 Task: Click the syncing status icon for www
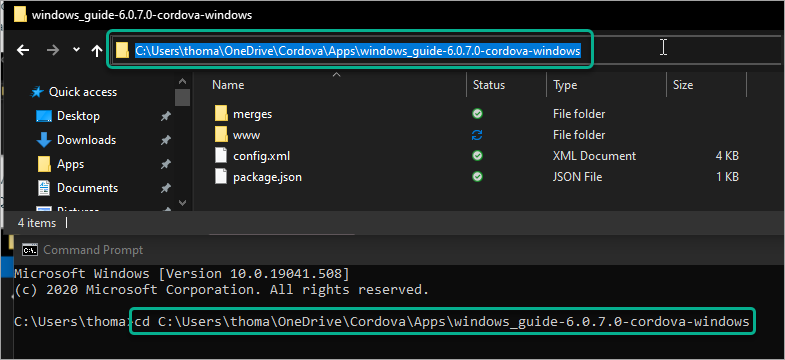click(x=477, y=135)
